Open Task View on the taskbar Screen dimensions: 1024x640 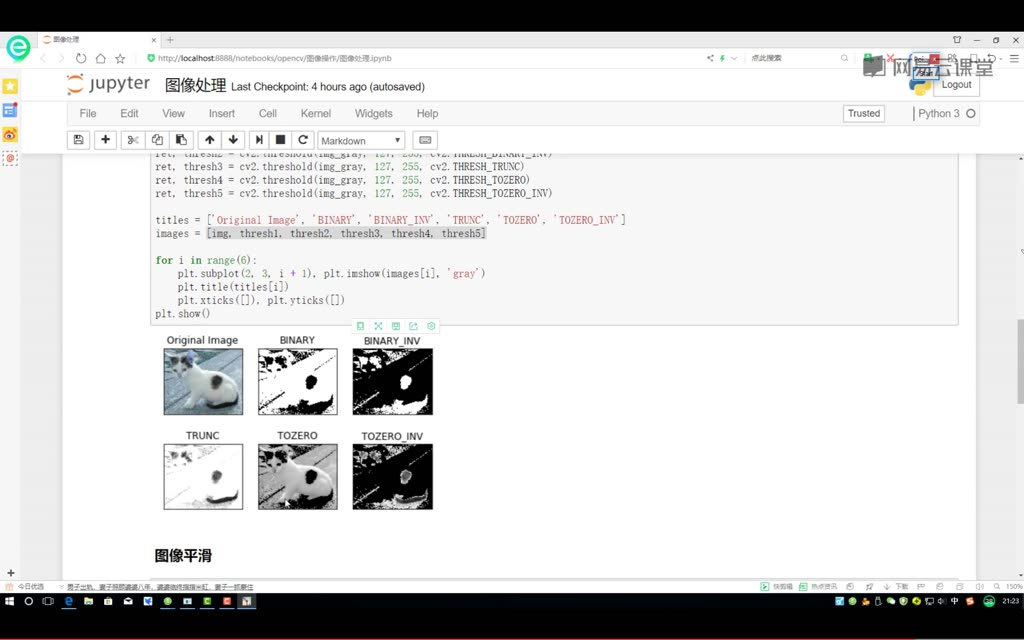coord(48,601)
